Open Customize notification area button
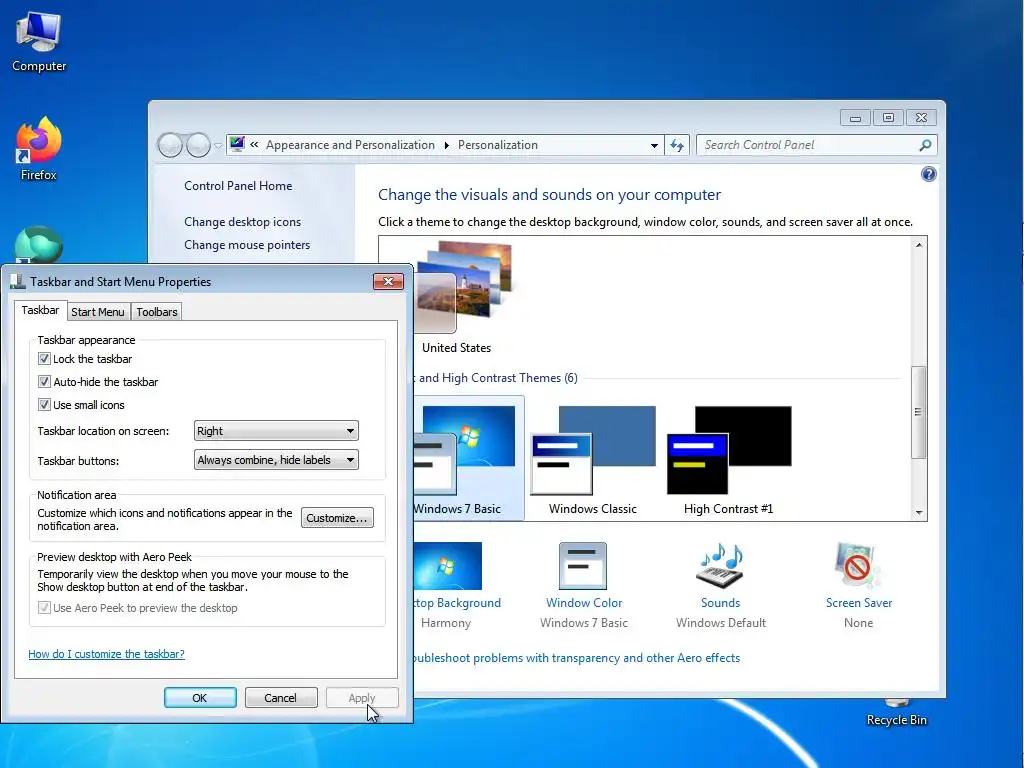 [x=337, y=518]
